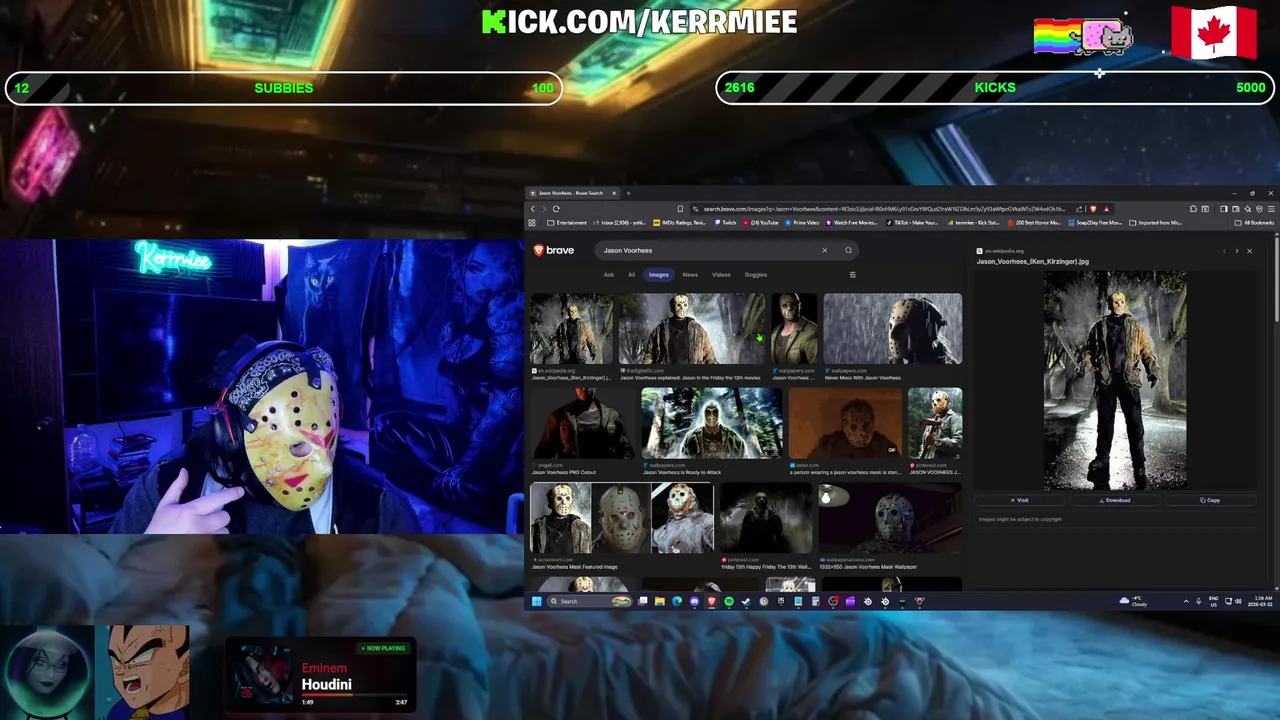The width and height of the screenshot is (1280, 720).
Task: Open the Windows Start menu
Action: (537, 601)
